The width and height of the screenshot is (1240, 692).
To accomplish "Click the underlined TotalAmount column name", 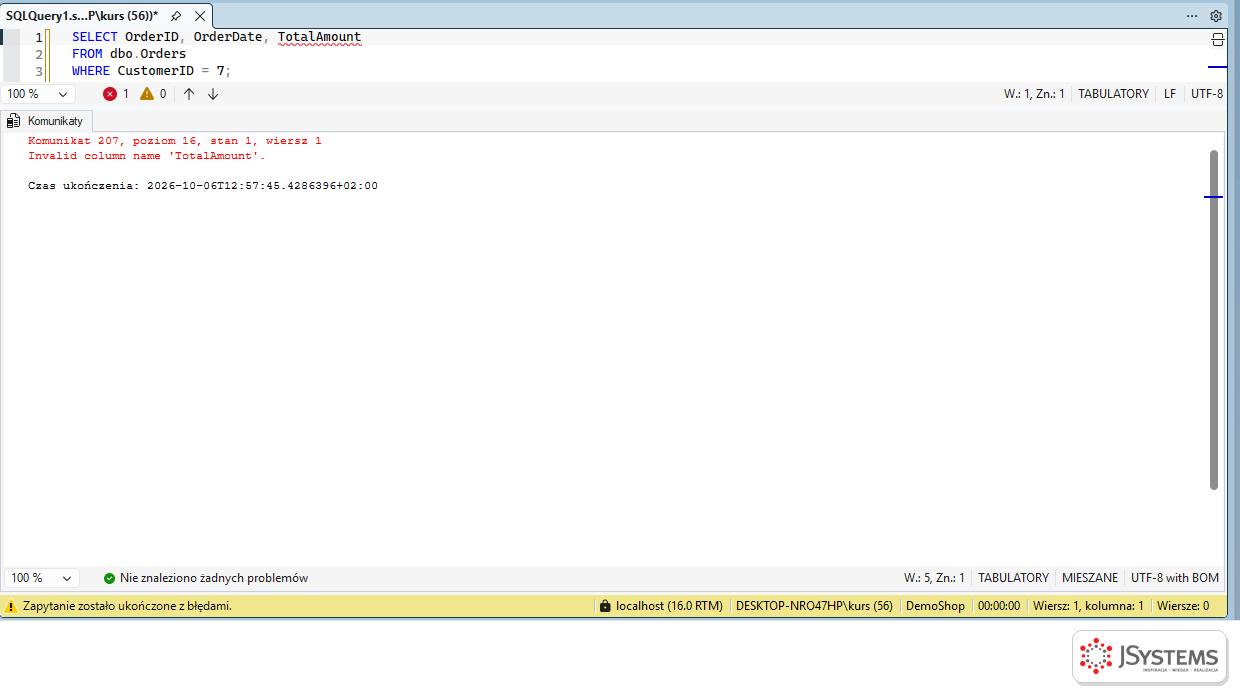I will coord(319,37).
